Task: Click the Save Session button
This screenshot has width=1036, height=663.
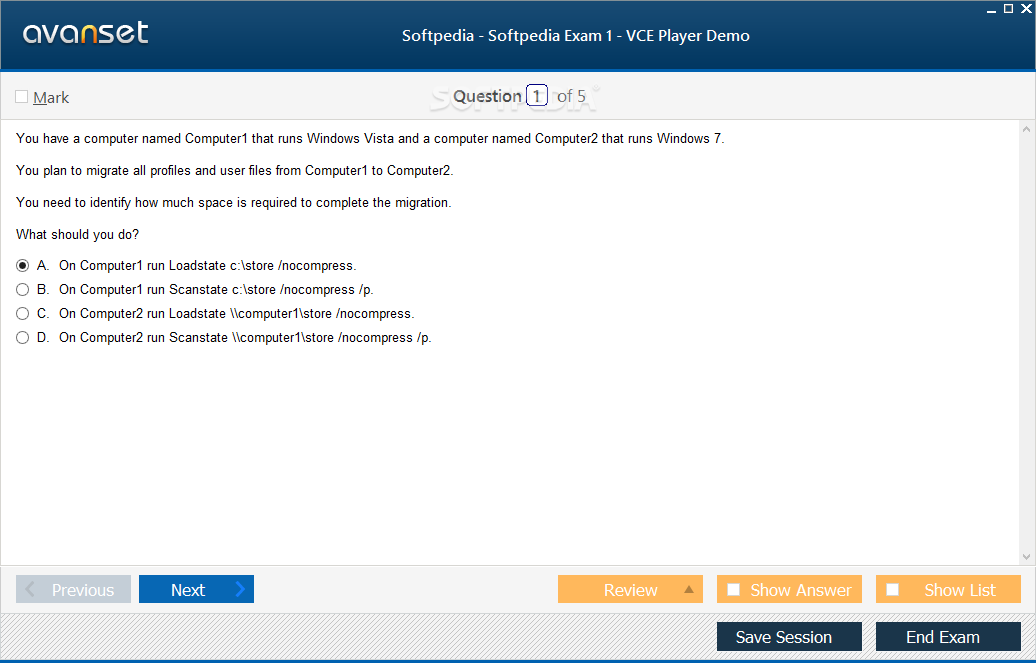Action: point(789,637)
